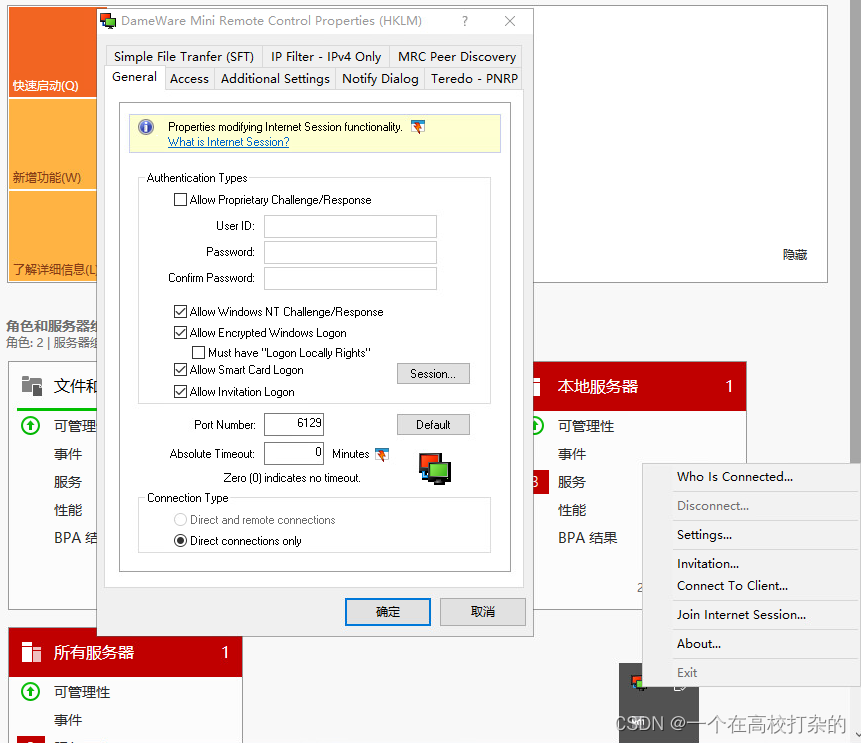Click the 本地服务器 tile header

point(640,386)
